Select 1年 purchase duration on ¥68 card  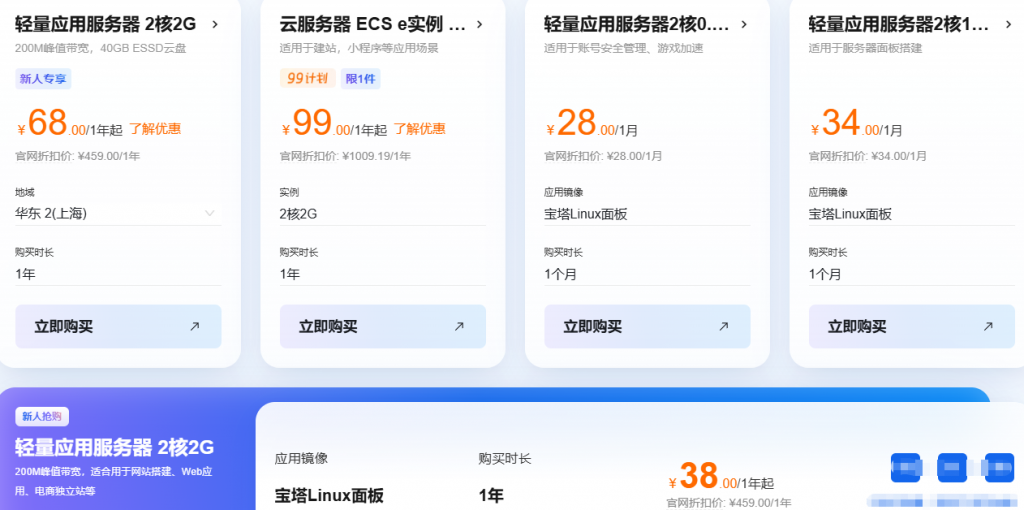[118, 274]
